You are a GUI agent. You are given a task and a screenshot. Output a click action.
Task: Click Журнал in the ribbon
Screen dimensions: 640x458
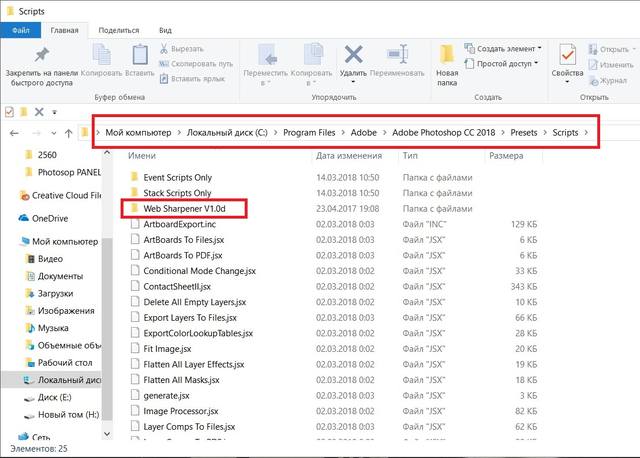(607, 81)
